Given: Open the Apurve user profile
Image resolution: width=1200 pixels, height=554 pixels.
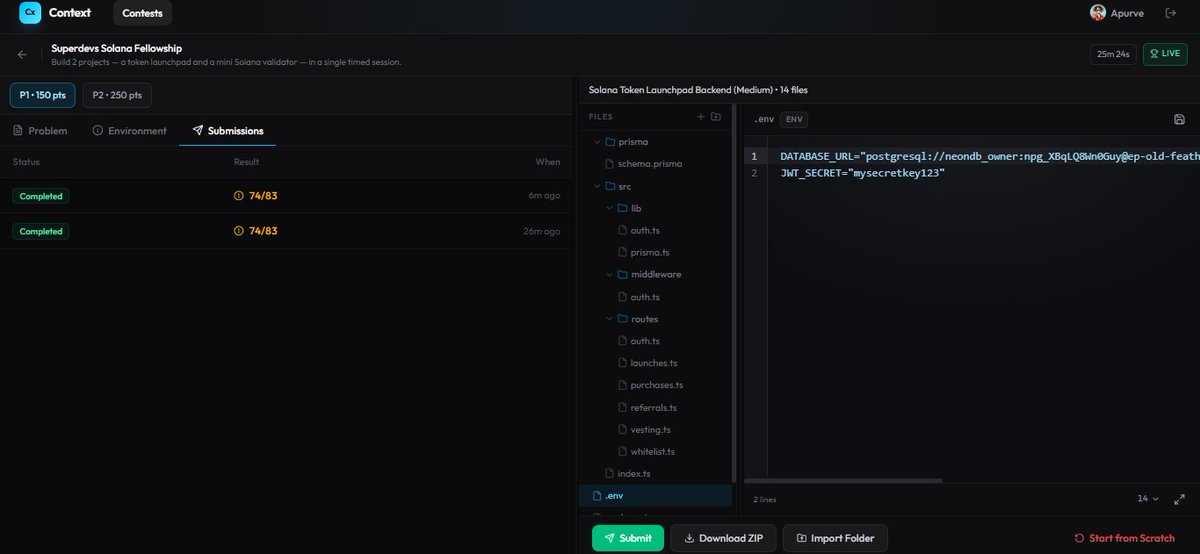Looking at the screenshot, I should coord(1117,13).
